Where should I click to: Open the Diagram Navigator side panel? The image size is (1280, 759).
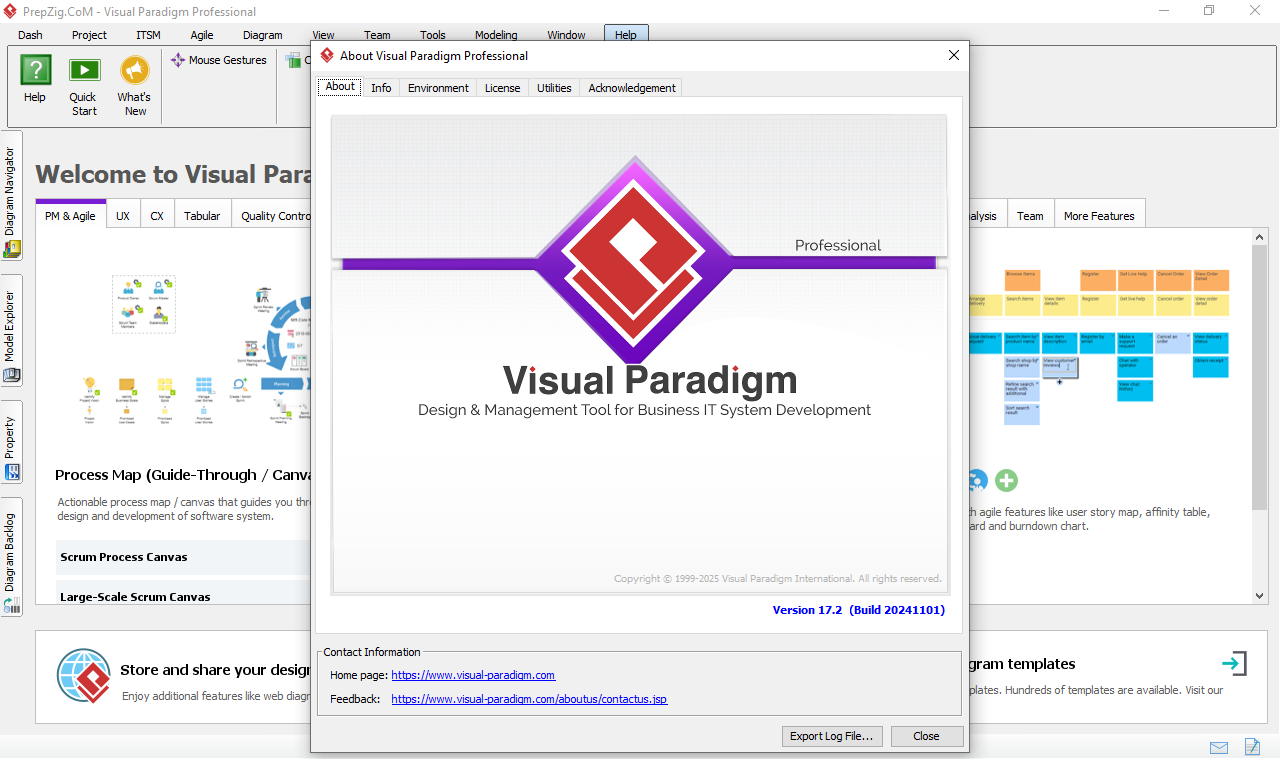coord(11,195)
